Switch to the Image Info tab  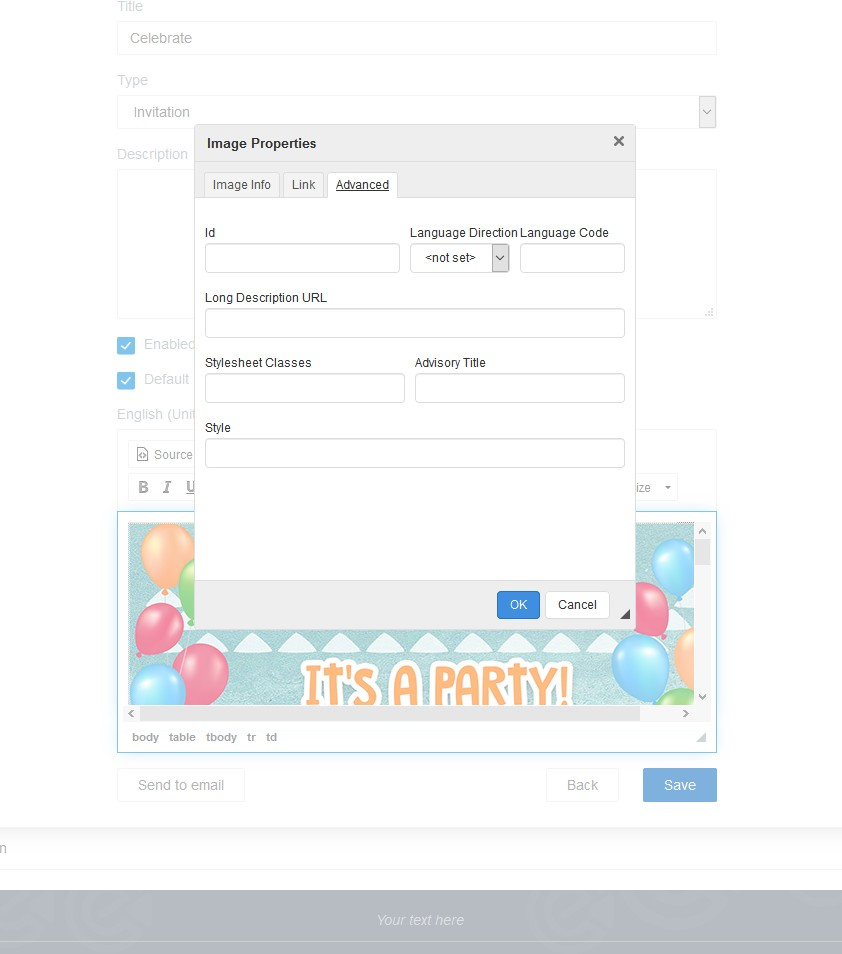tap(242, 185)
